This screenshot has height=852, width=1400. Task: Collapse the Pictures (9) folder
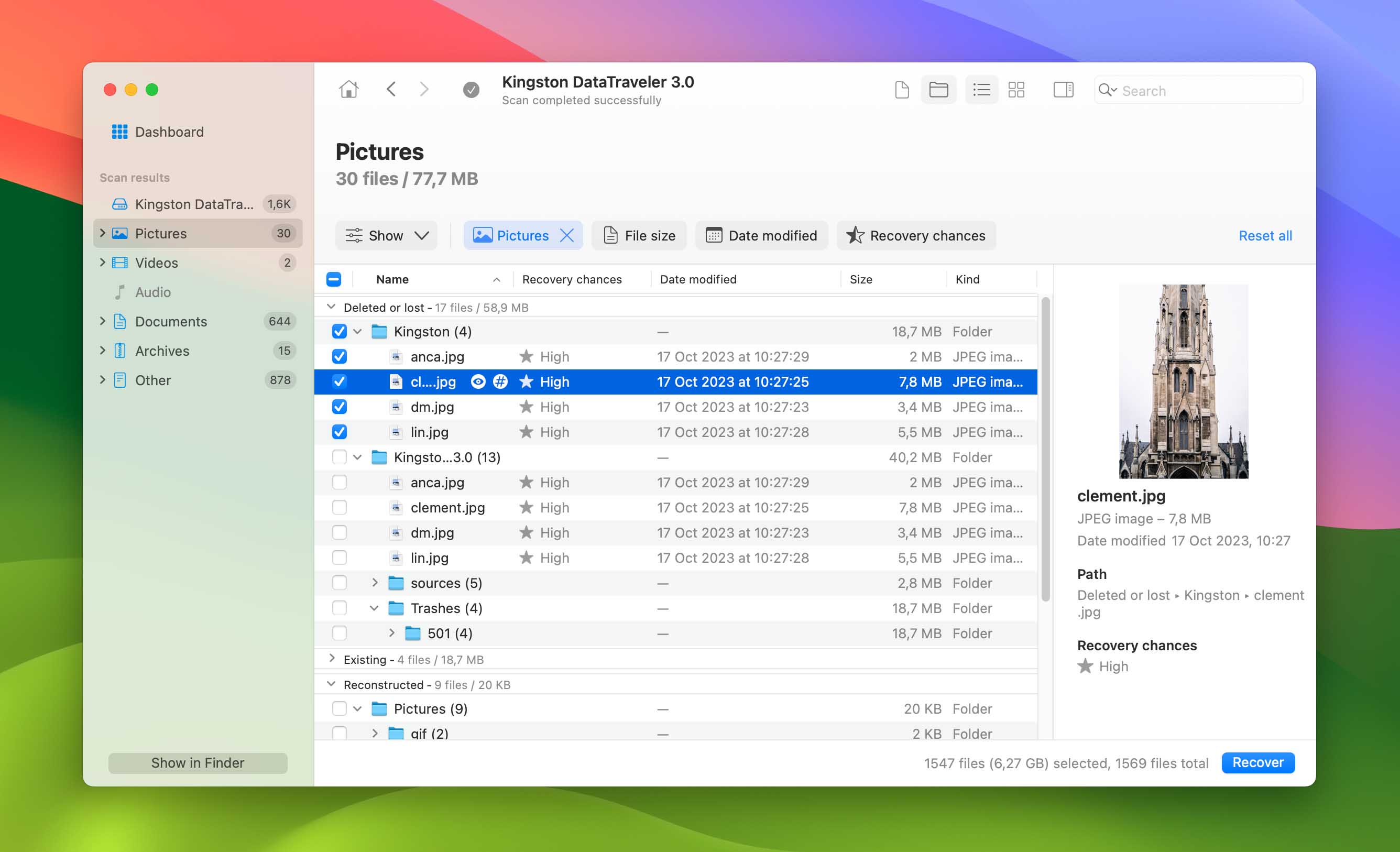tap(357, 709)
